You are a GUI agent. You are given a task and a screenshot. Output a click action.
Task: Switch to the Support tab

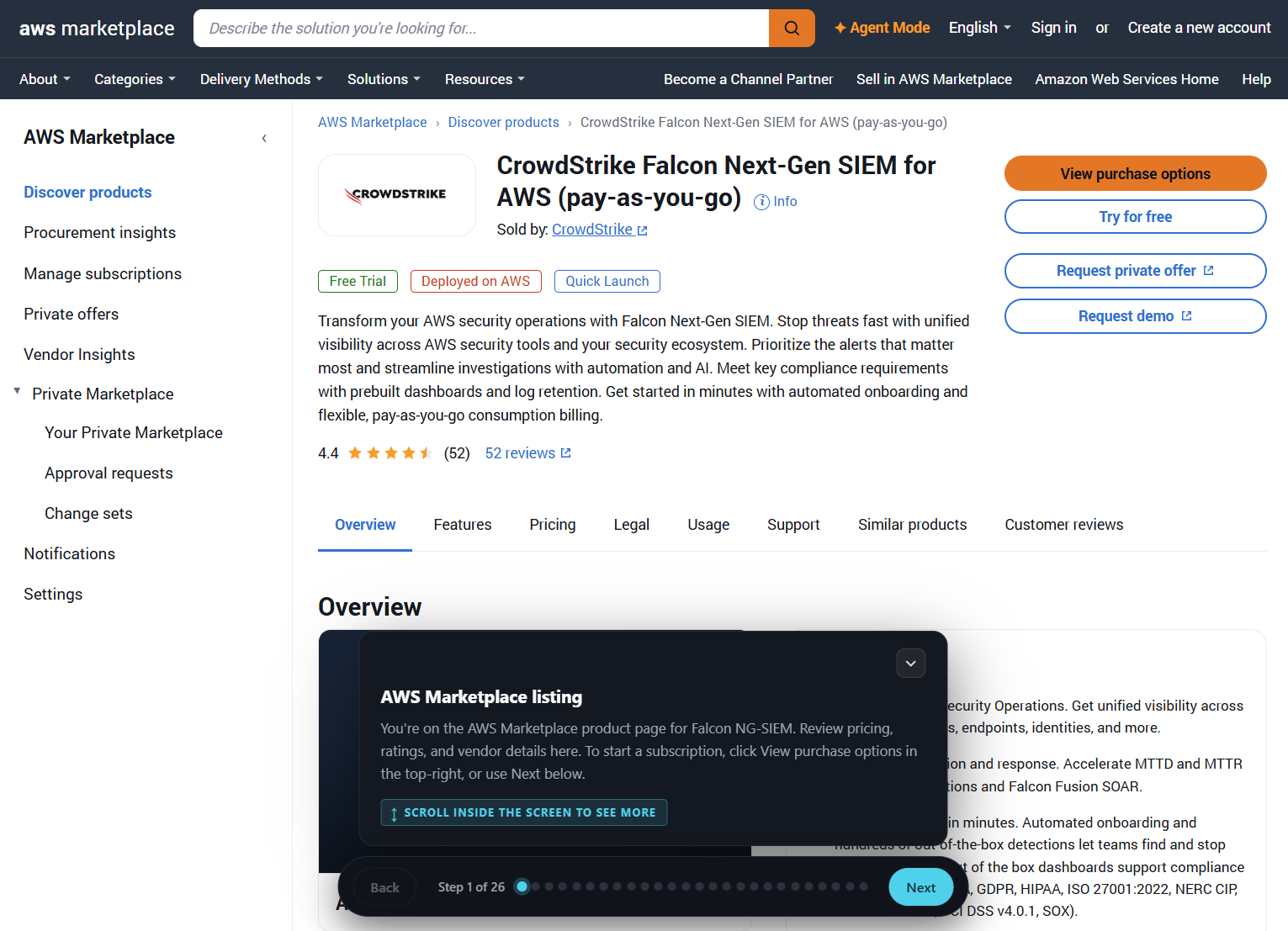coord(793,525)
